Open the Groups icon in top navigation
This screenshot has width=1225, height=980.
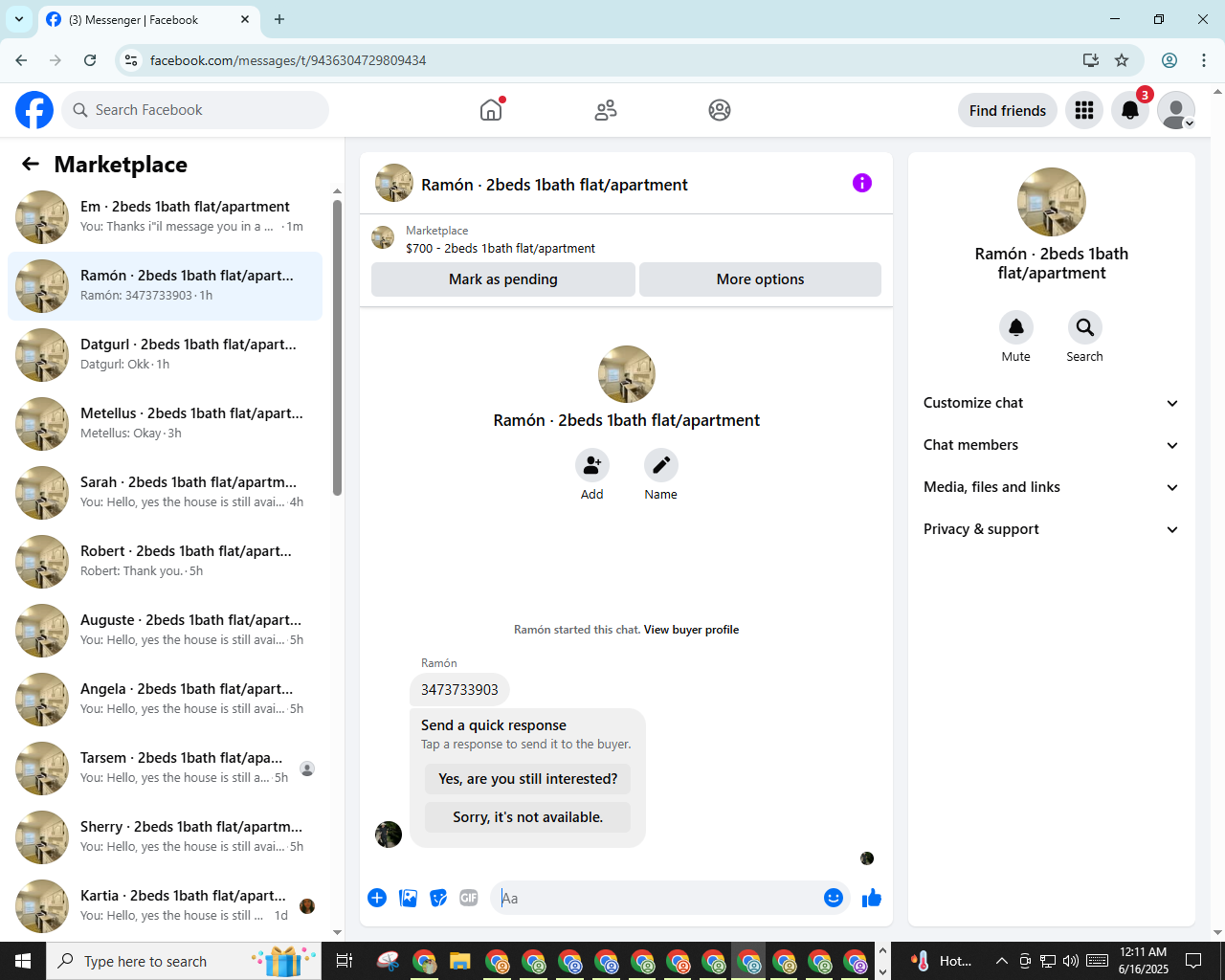pyautogui.click(x=720, y=110)
